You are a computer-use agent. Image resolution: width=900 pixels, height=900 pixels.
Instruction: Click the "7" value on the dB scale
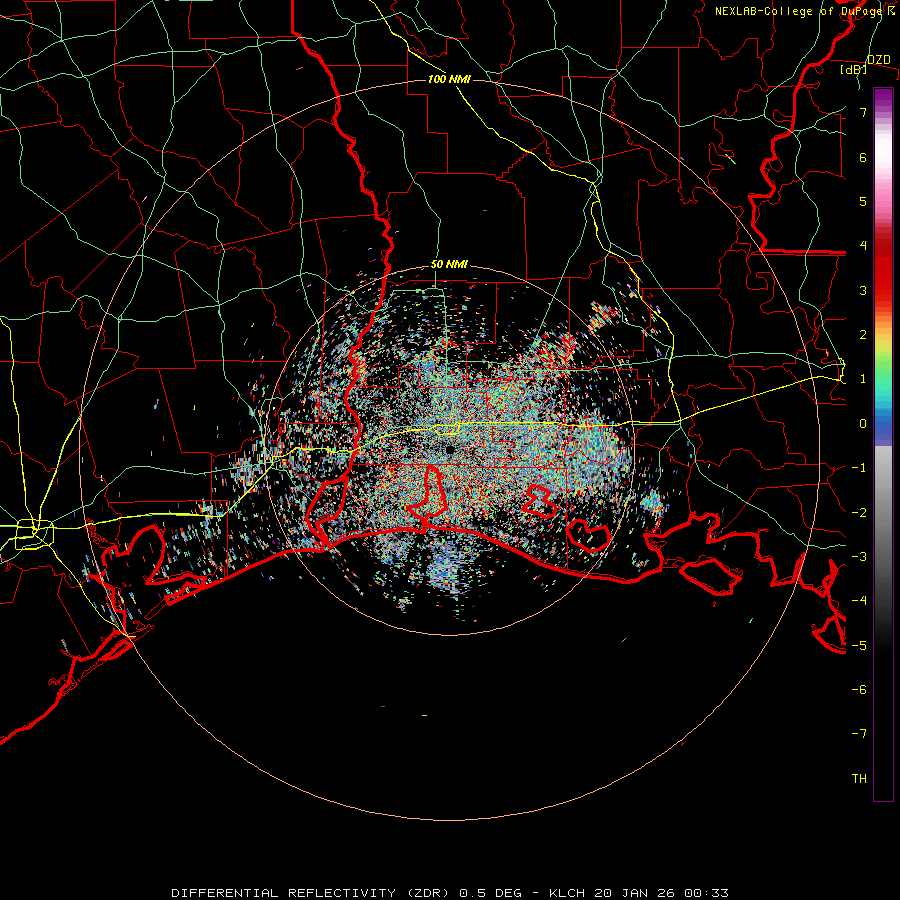(x=863, y=112)
